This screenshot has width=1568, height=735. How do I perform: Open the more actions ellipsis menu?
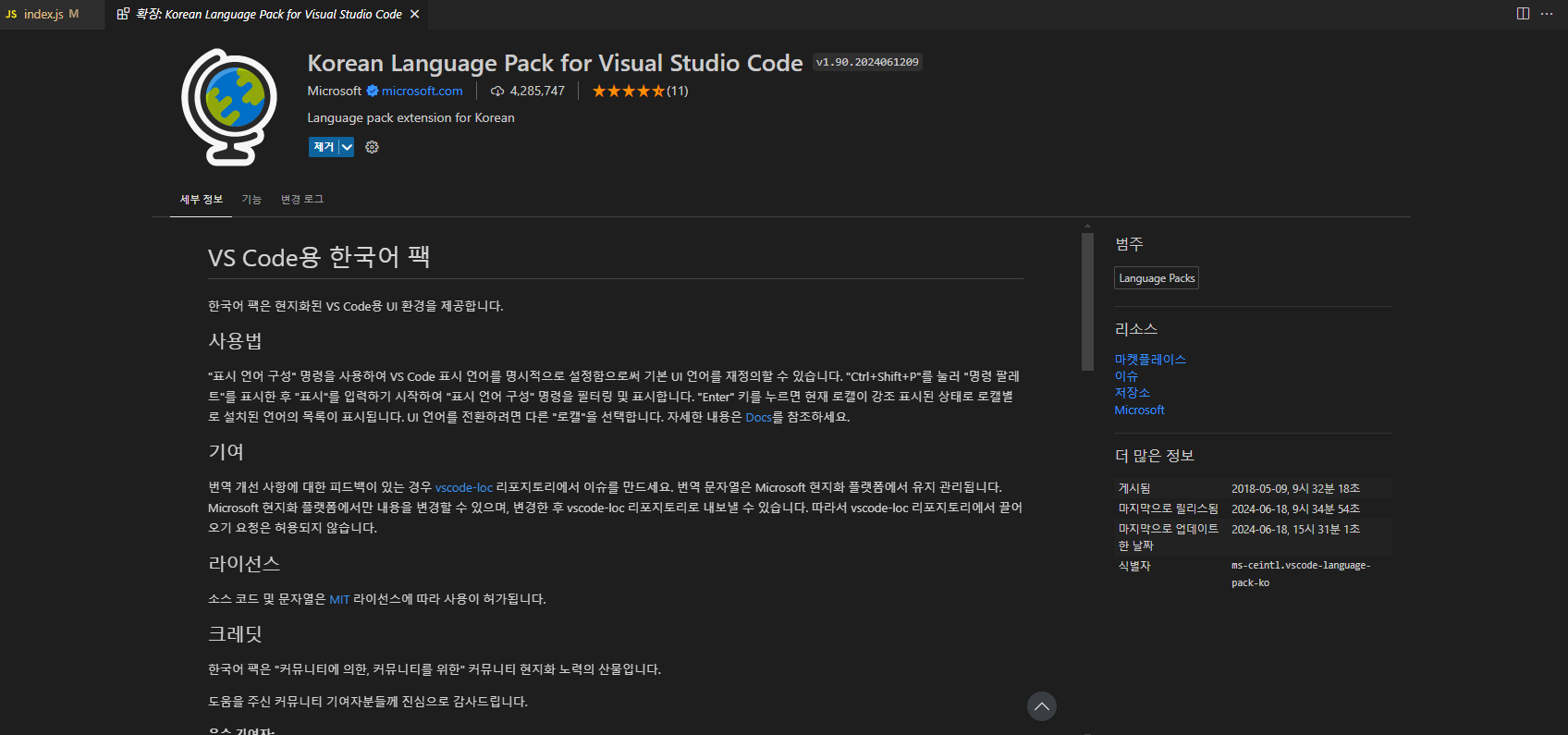point(1547,14)
